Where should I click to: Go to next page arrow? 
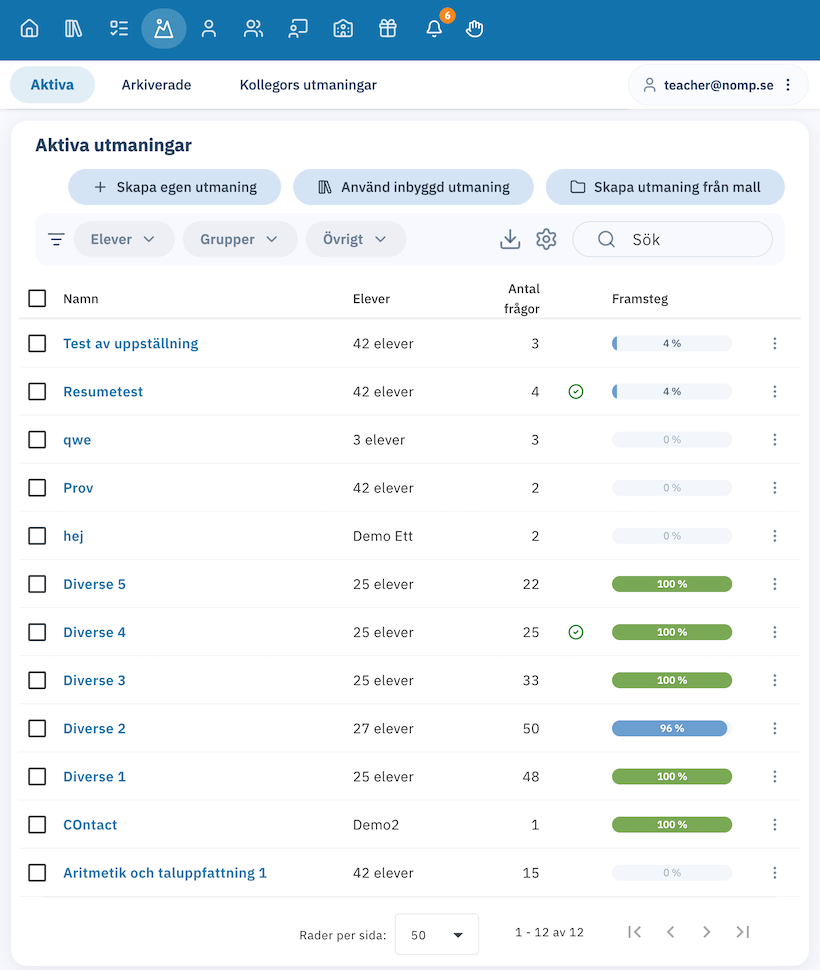pos(707,932)
